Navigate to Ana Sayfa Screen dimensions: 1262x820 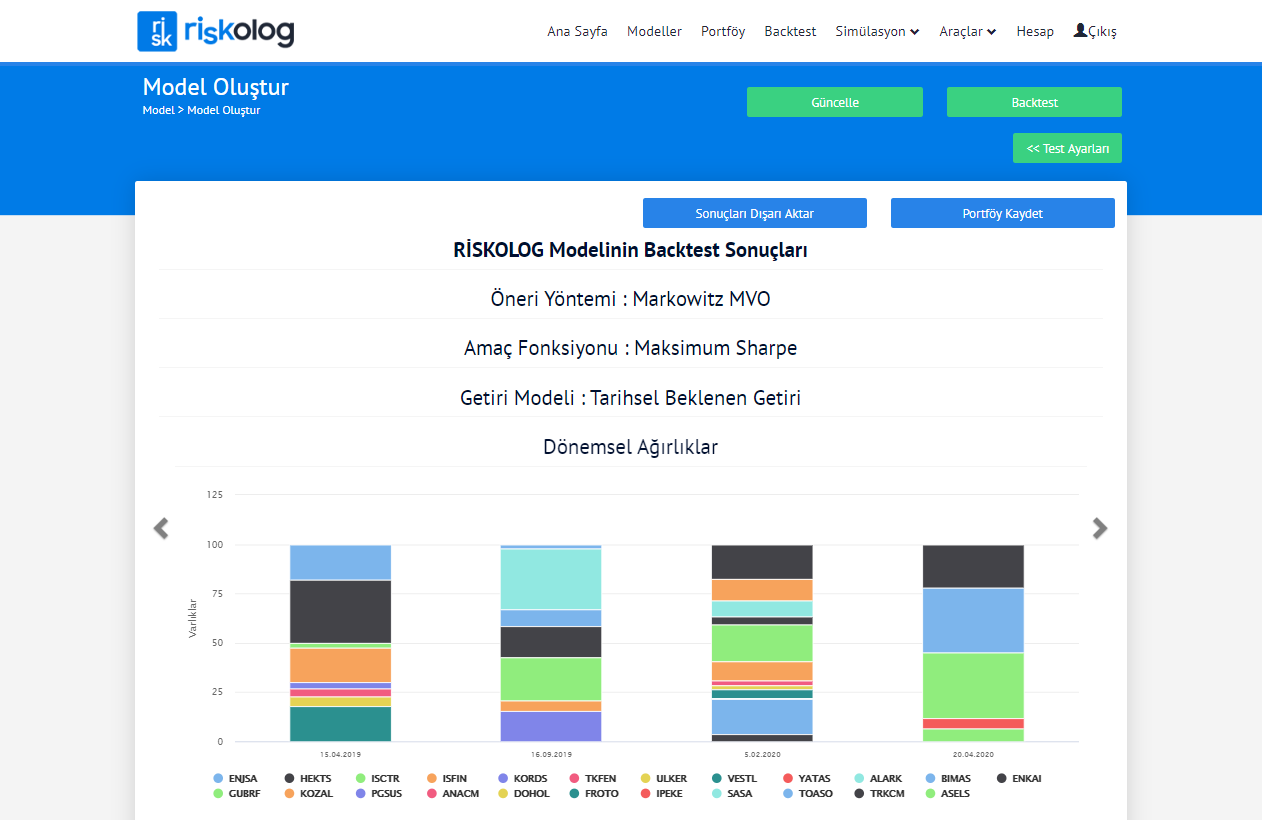click(x=577, y=32)
